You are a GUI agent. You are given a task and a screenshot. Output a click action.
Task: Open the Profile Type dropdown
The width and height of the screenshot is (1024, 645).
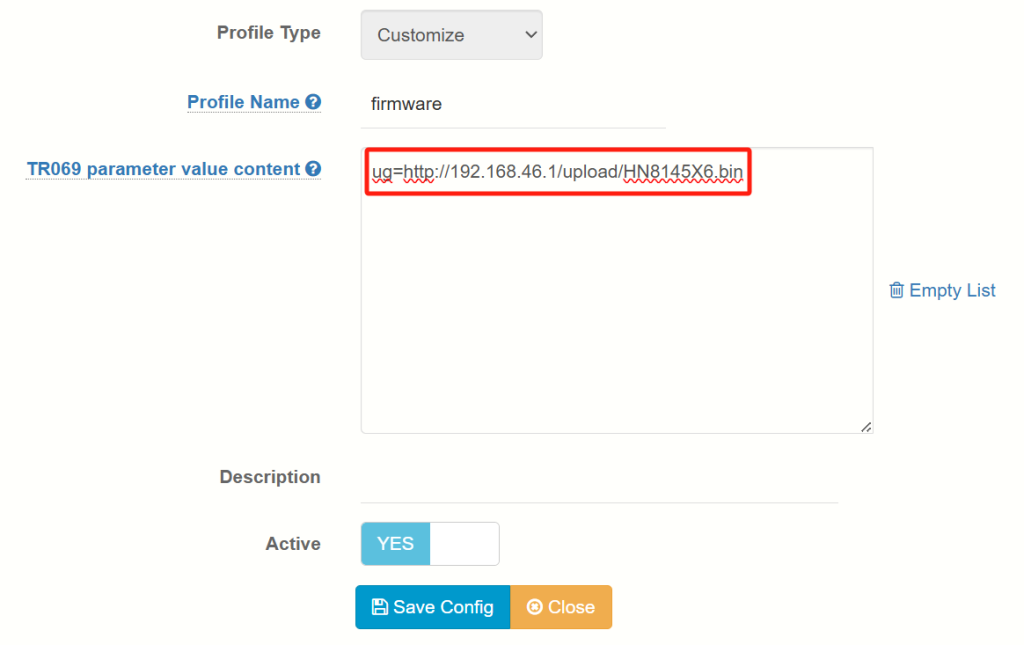[451, 35]
